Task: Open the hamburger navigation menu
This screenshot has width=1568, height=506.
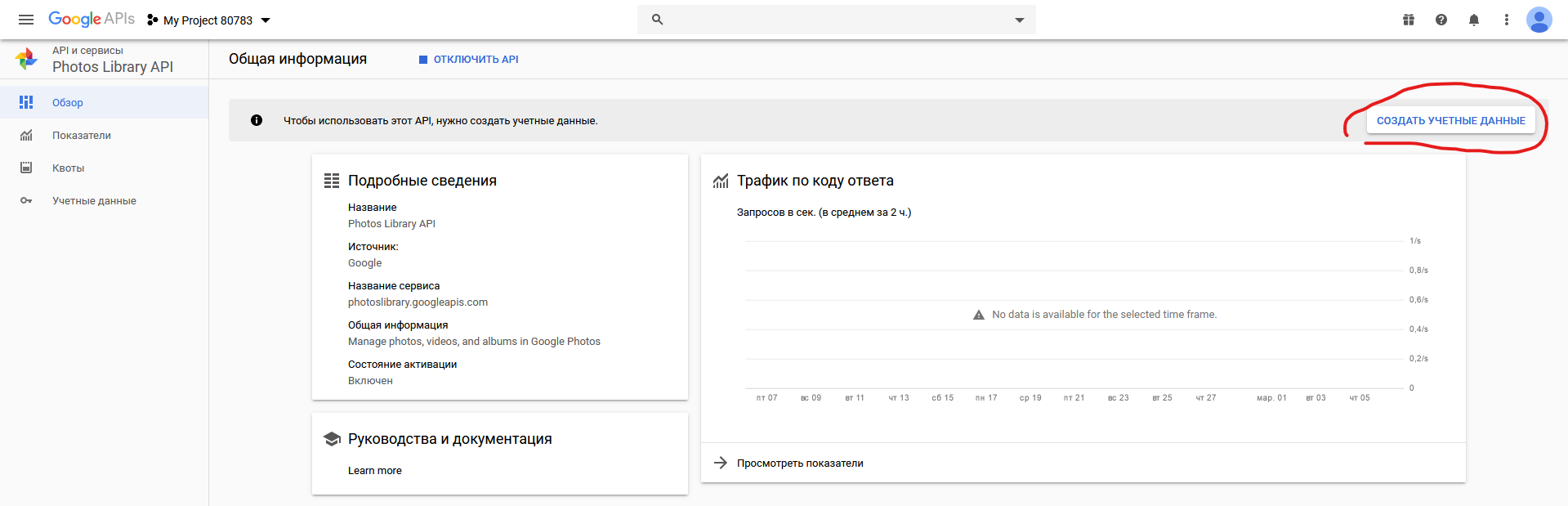Action: (26, 20)
